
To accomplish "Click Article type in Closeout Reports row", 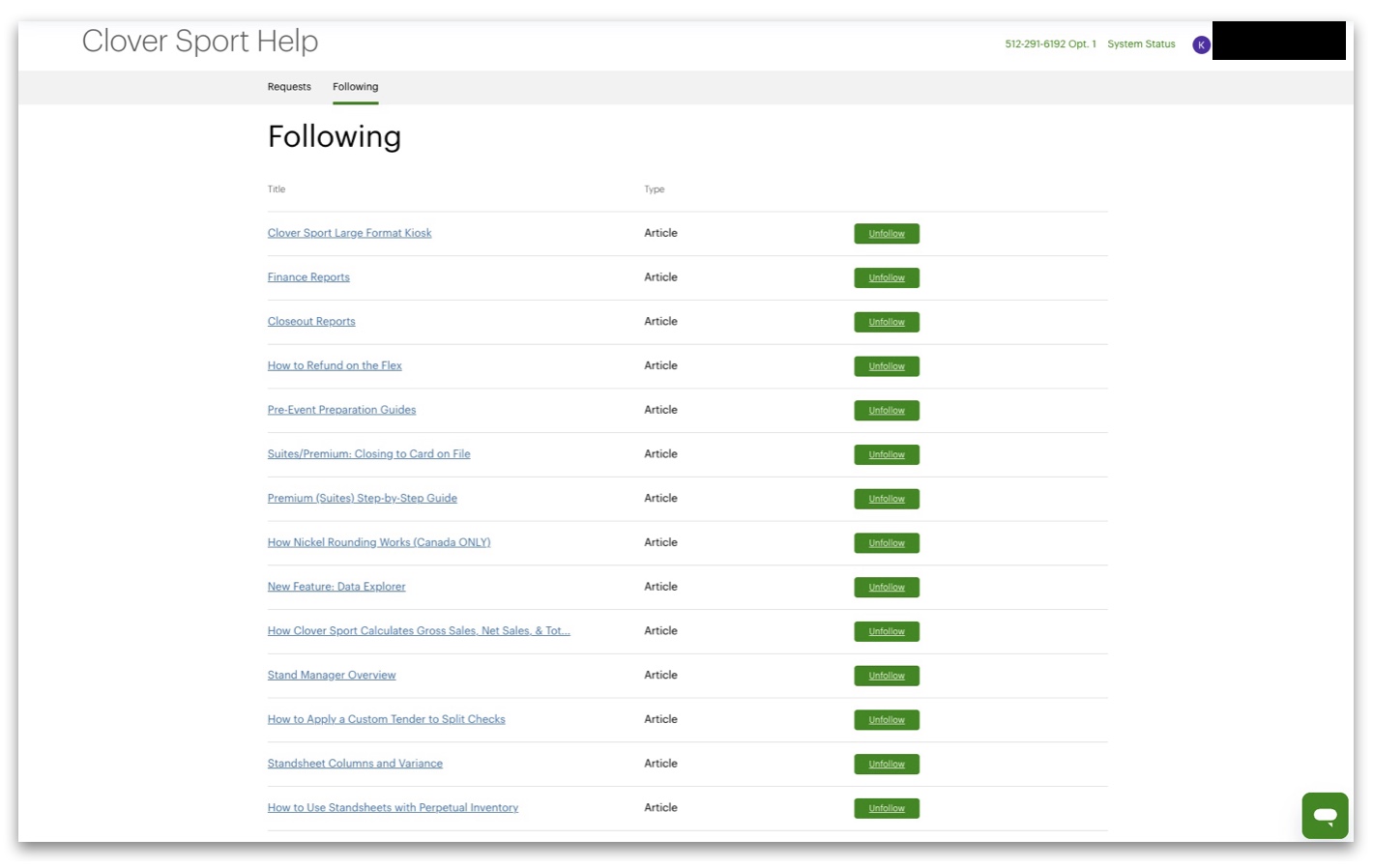I will point(660,322).
